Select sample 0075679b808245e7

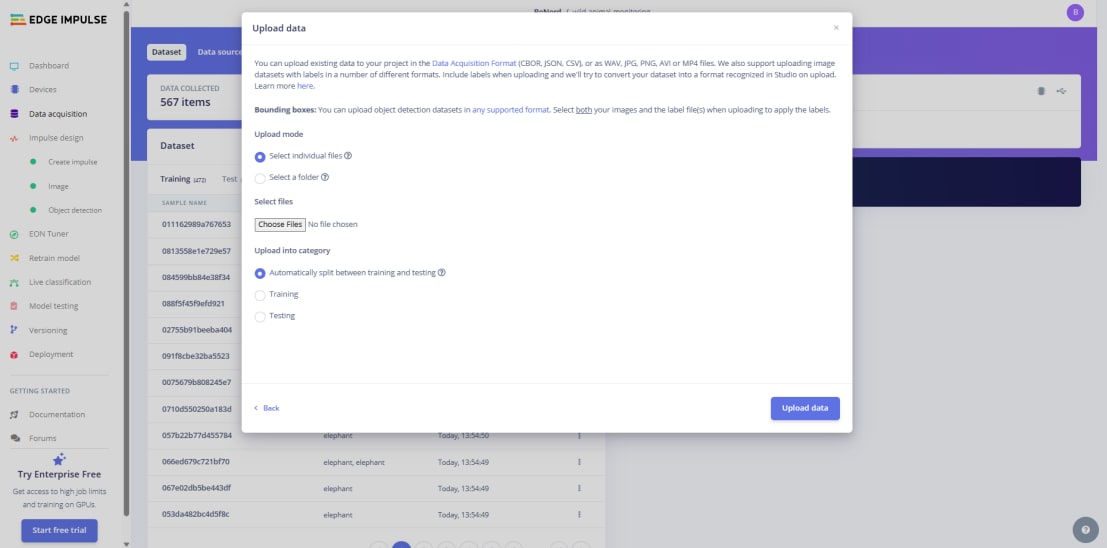coord(196,383)
